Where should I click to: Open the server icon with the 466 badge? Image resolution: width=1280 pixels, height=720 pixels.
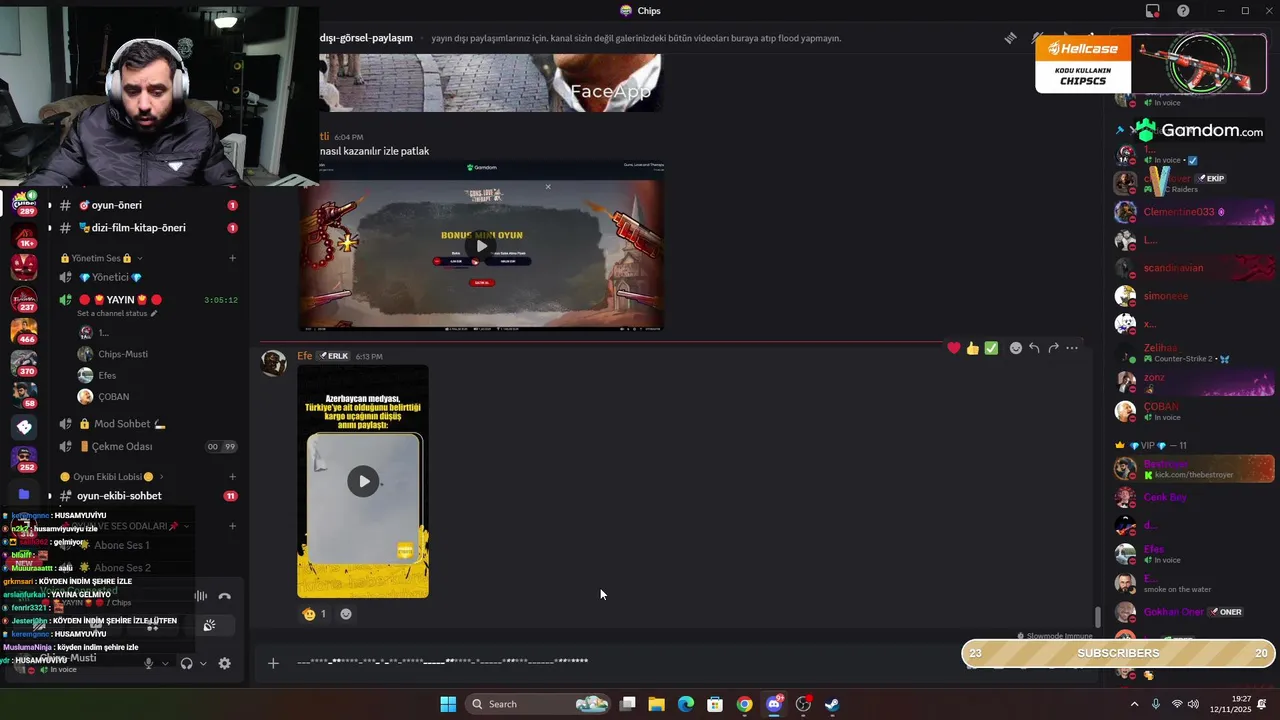24,331
